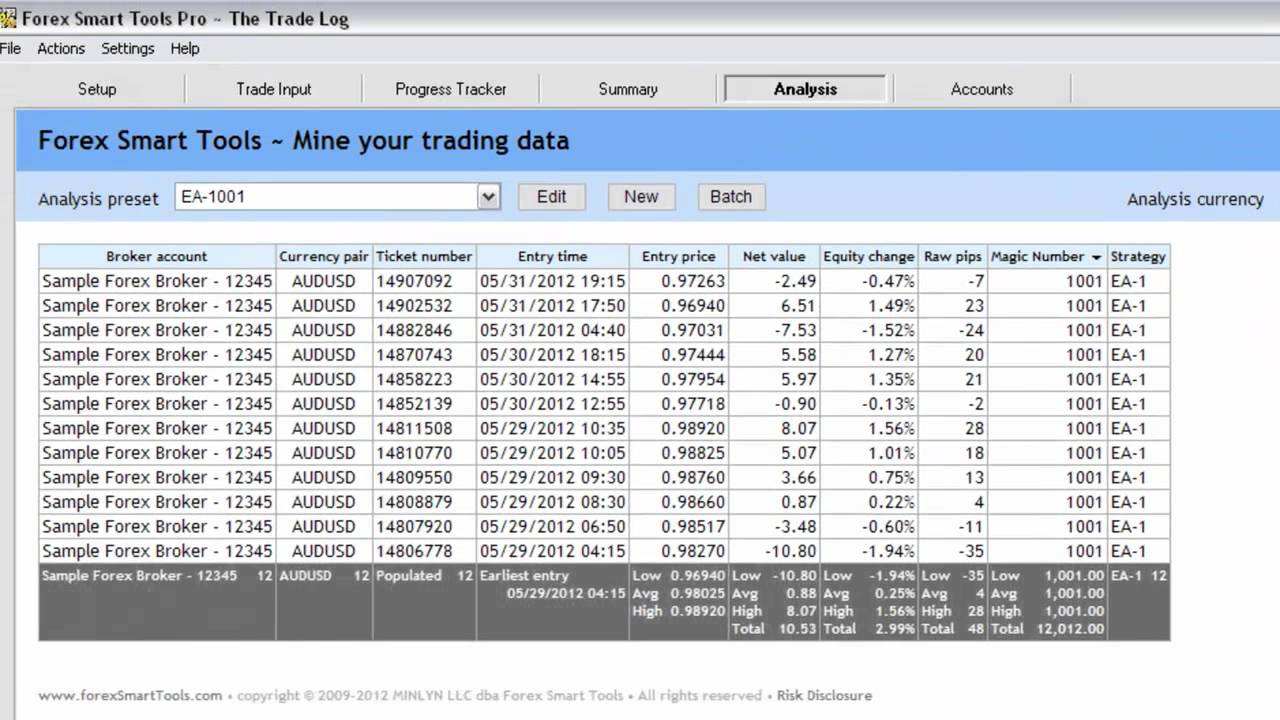The width and height of the screenshot is (1280, 720).
Task: Open the Help menu
Action: [185, 48]
